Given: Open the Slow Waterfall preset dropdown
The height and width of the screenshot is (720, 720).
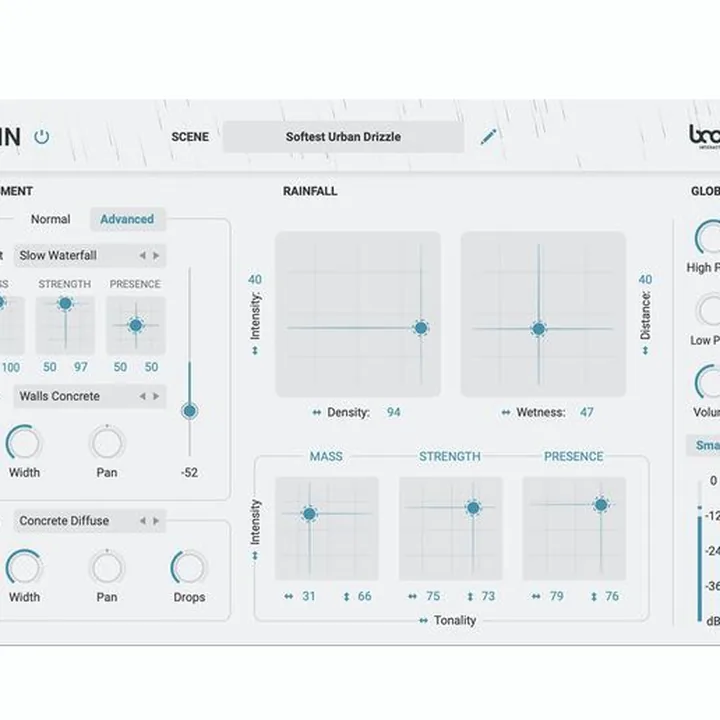Looking at the screenshot, I should tap(90, 255).
